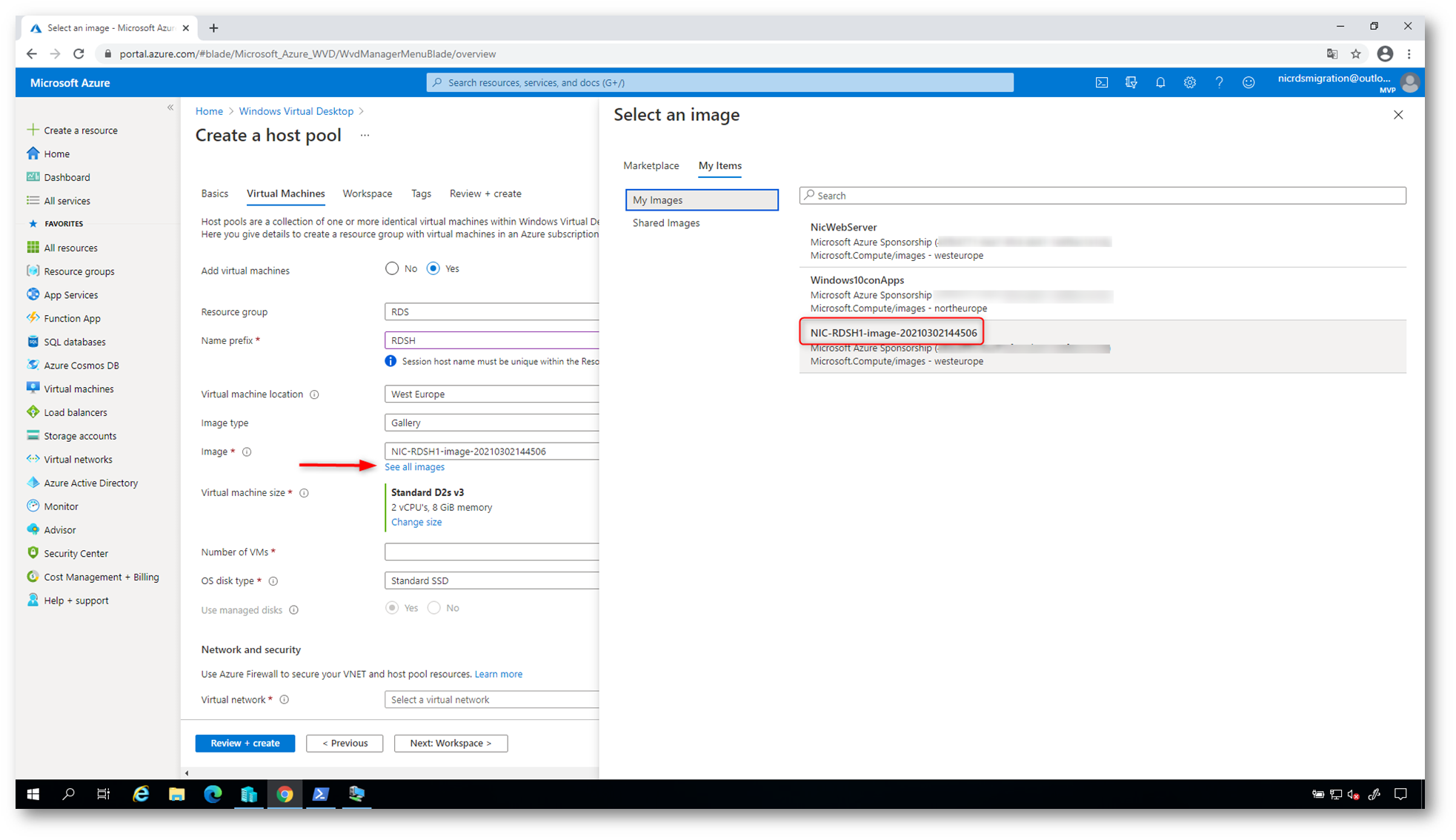1456x840 pixels.
Task: Open Dashboard in the sidebar
Action: (x=67, y=177)
